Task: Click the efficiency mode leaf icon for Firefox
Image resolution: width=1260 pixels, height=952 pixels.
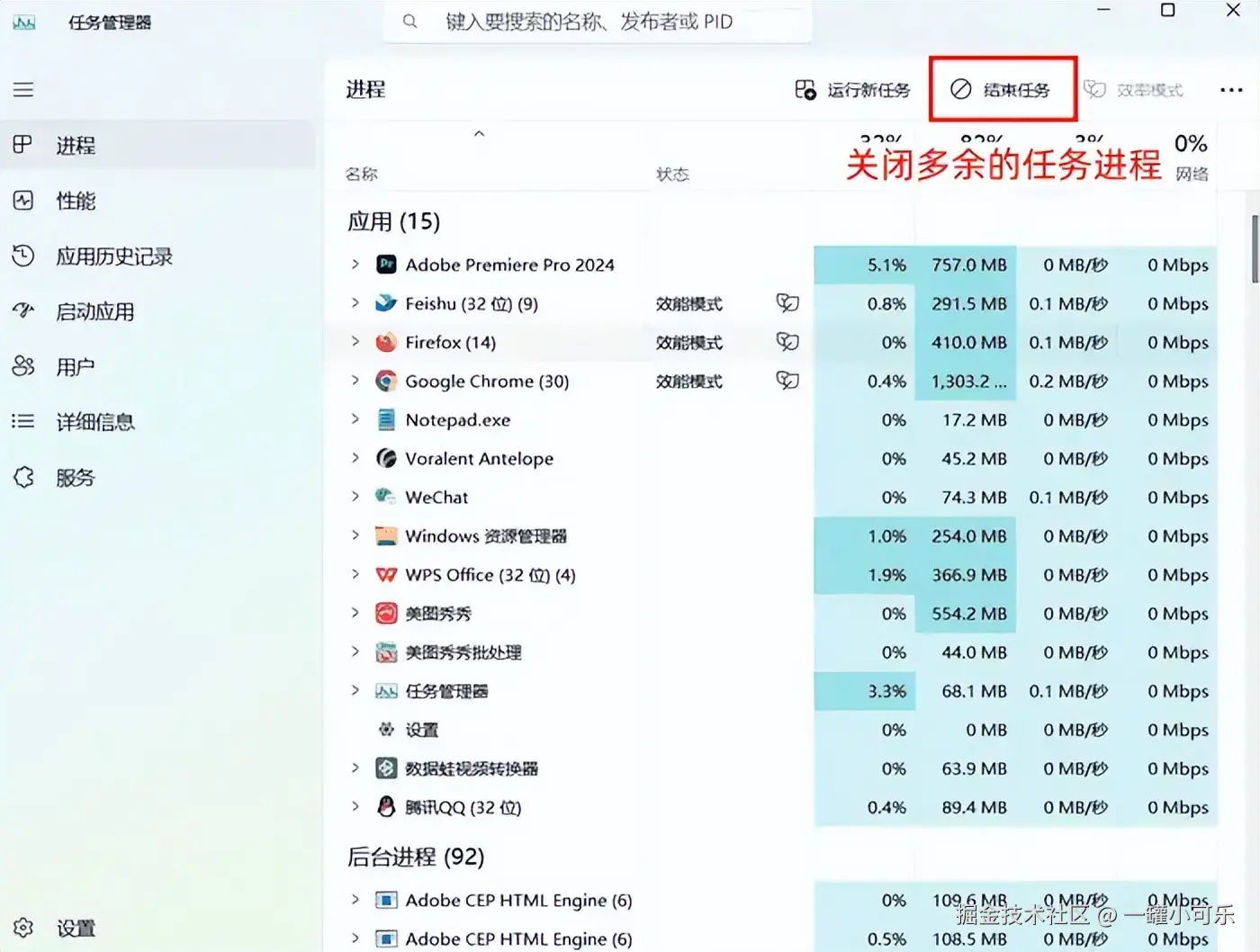Action: 787,342
